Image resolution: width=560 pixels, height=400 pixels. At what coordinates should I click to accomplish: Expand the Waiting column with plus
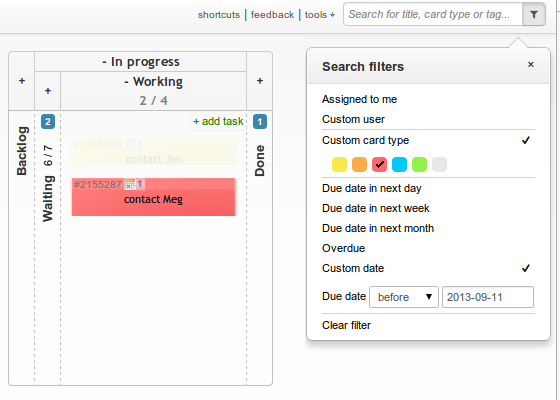pos(48,91)
